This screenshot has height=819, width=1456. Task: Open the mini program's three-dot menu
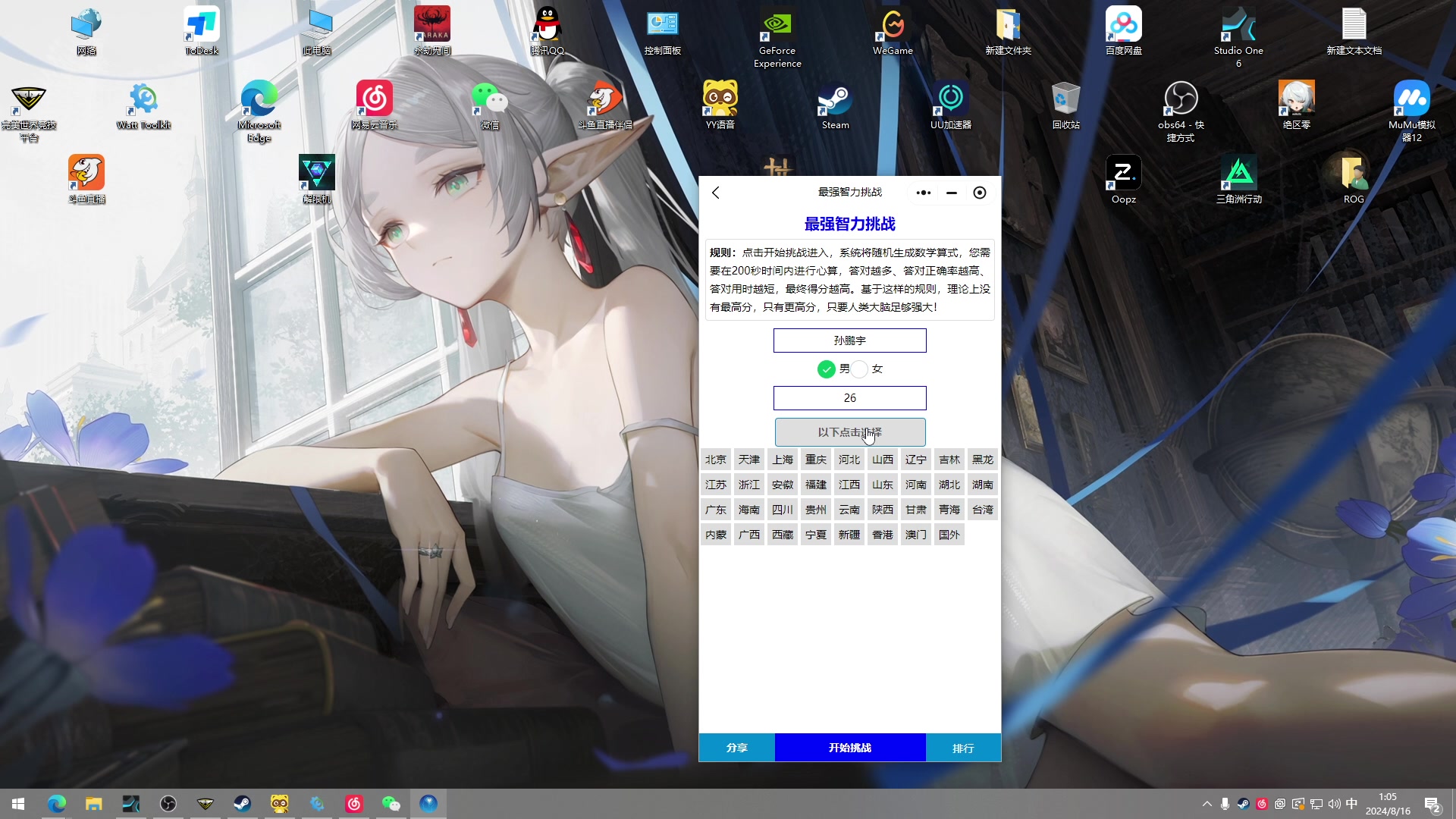click(923, 193)
